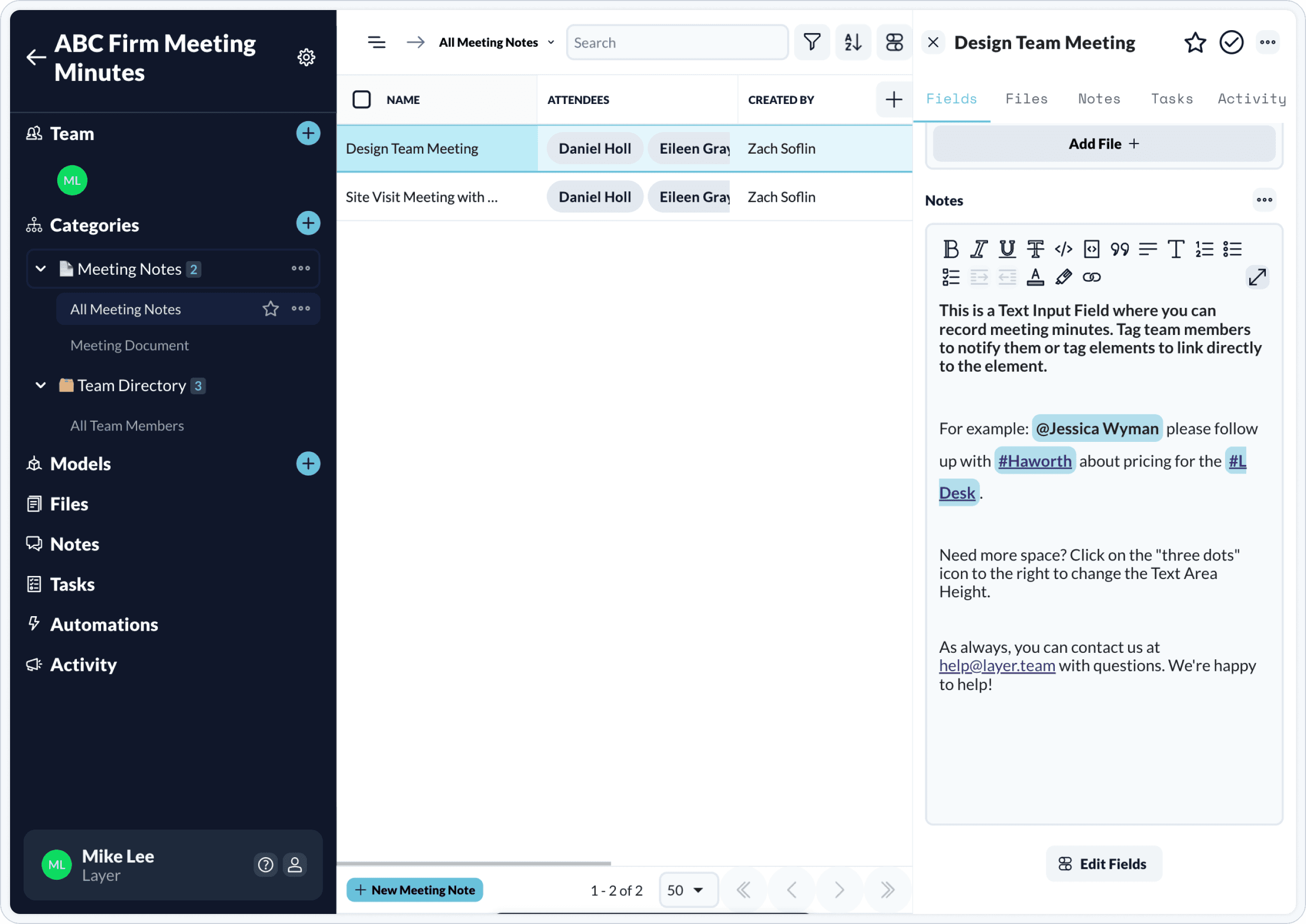Expand the Team Directory category
This screenshot has width=1306, height=924.
point(41,385)
